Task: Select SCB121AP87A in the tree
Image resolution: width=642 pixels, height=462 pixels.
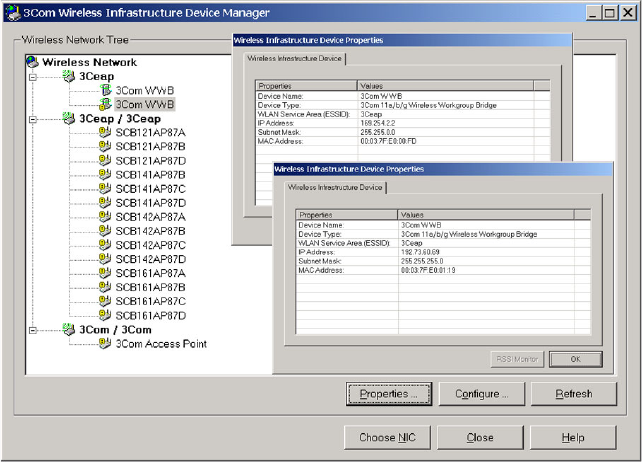Action: tap(150, 133)
